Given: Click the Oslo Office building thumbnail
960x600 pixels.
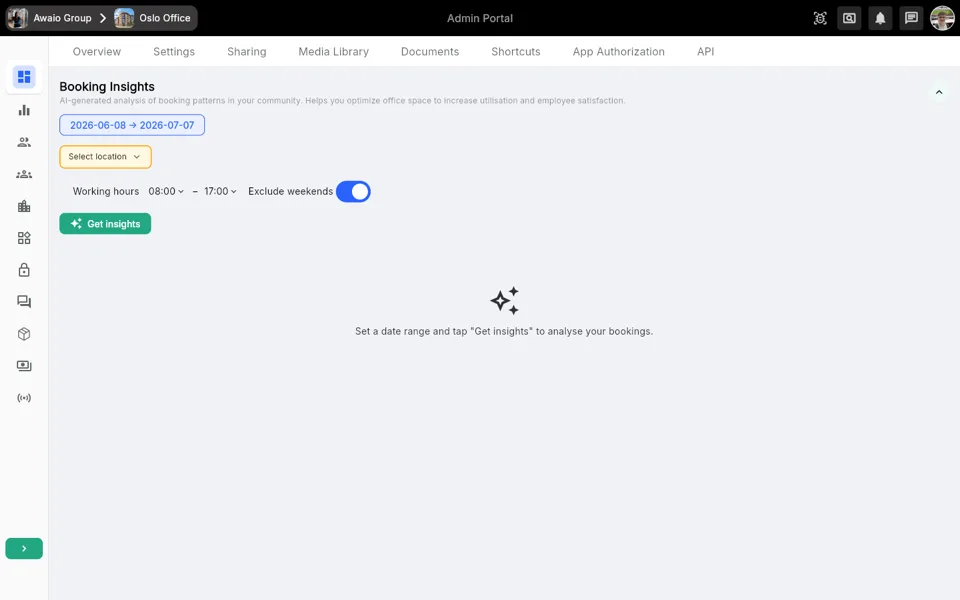Looking at the screenshot, I should 124,18.
